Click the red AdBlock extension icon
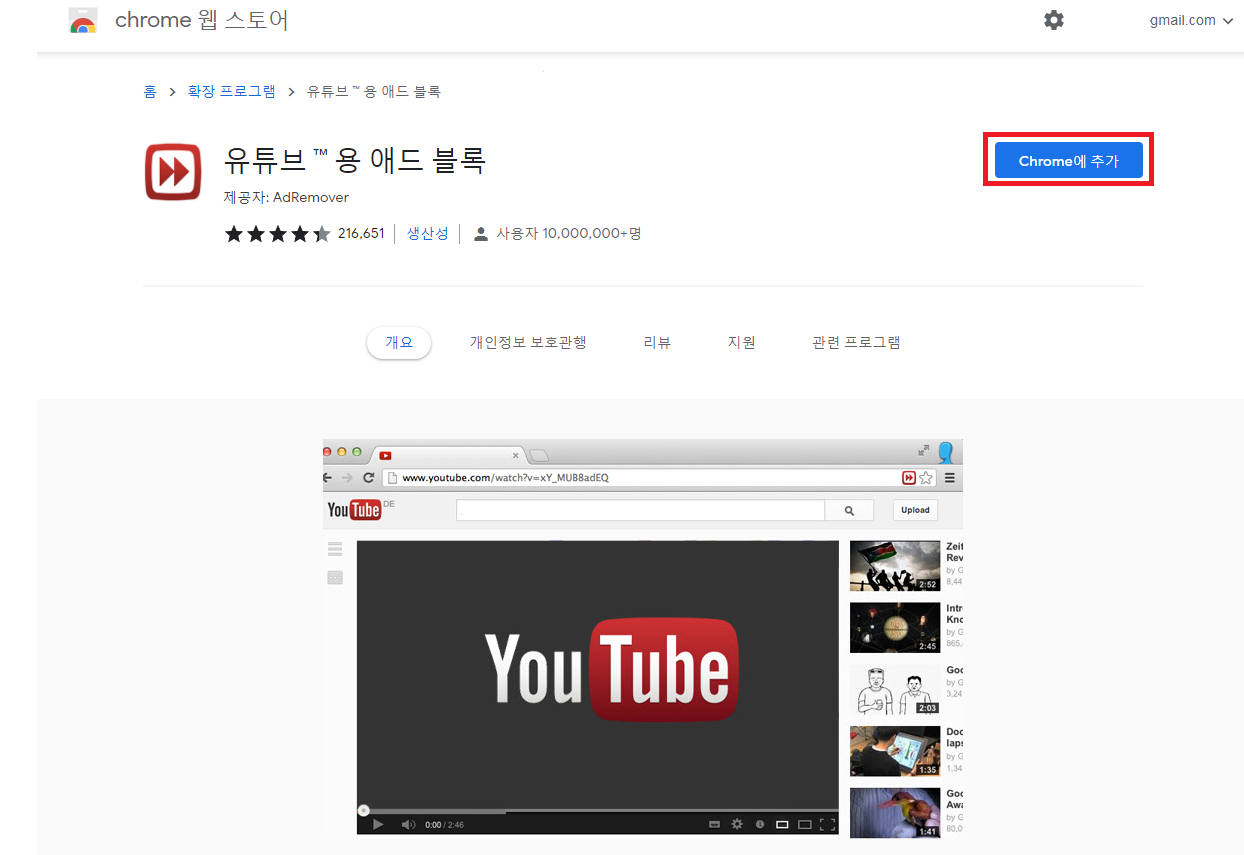 [174, 172]
